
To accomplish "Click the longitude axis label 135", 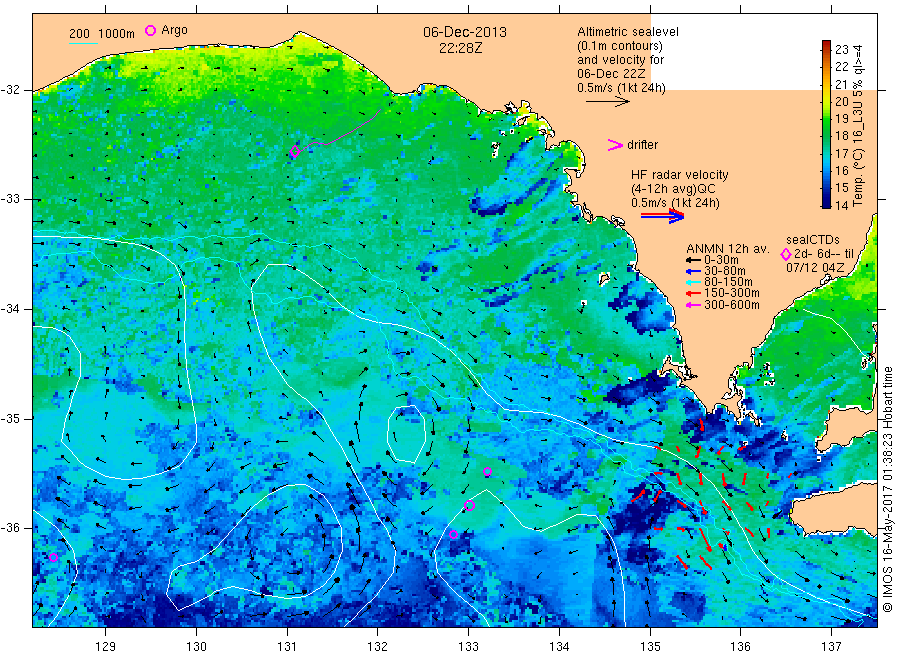I will pyautogui.click(x=650, y=646).
